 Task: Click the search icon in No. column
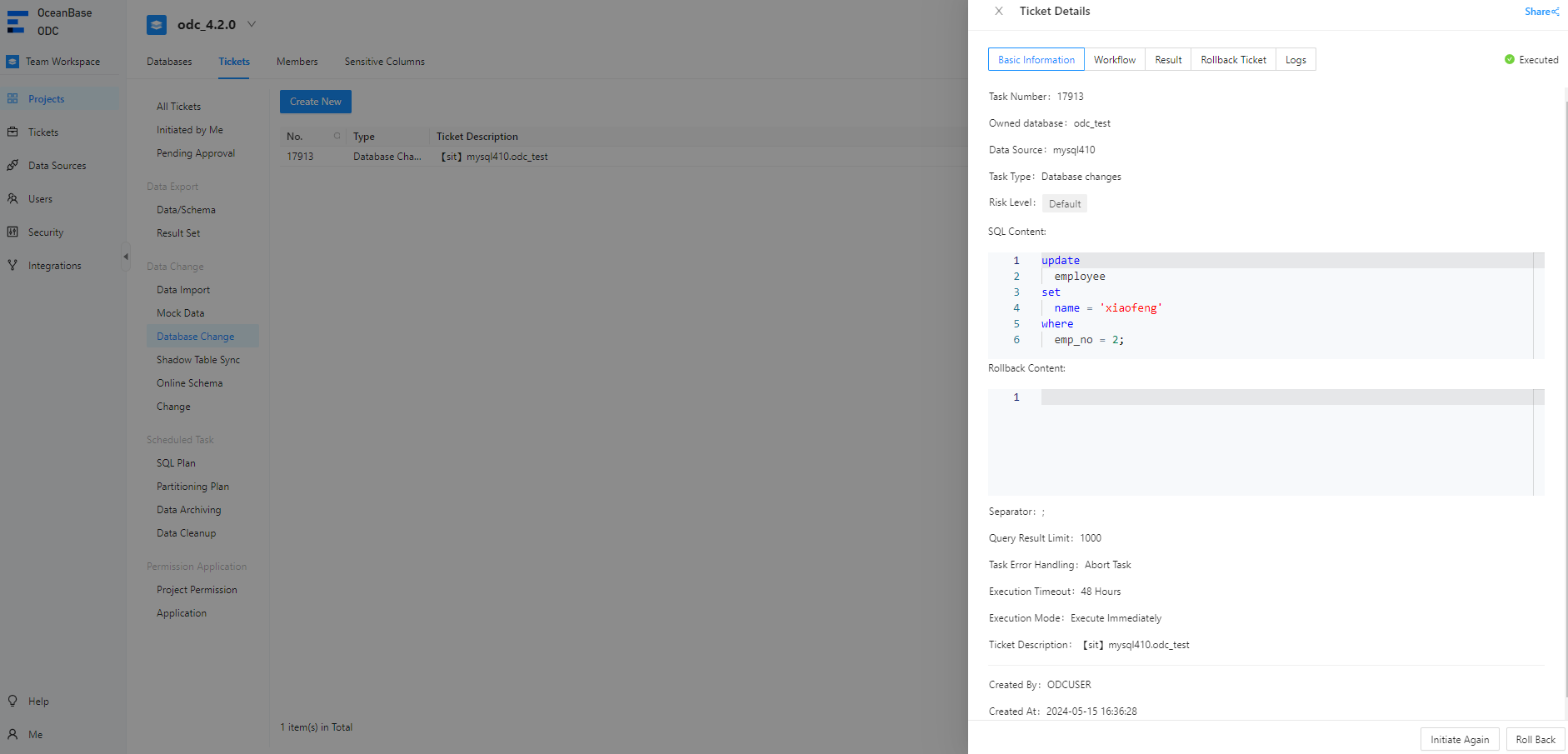(x=337, y=136)
